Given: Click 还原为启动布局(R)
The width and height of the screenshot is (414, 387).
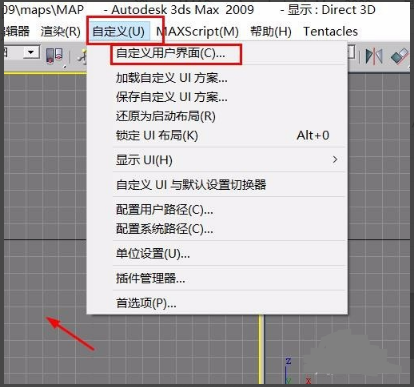Looking at the screenshot, I should pos(217,116).
